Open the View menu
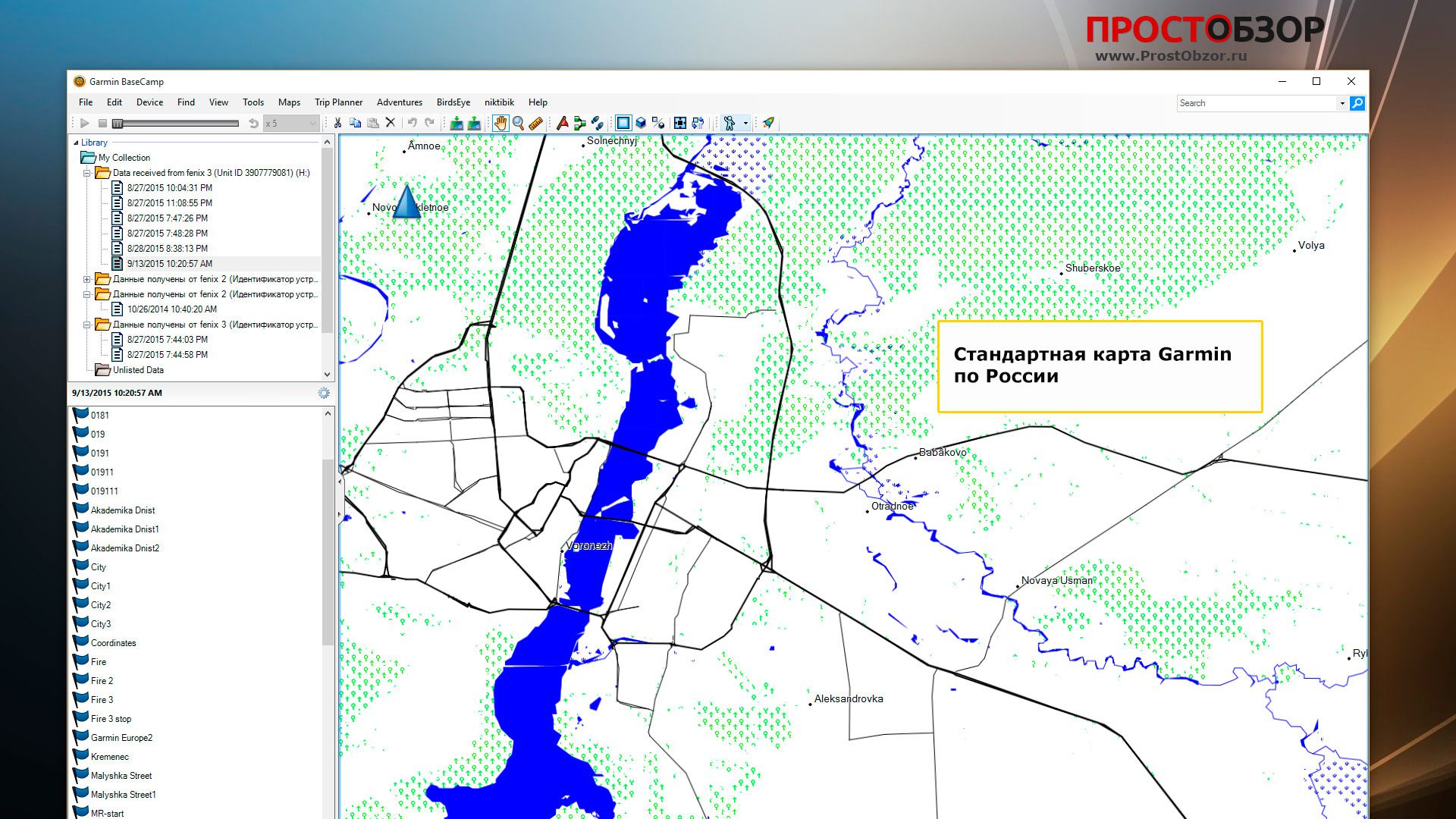 click(x=218, y=102)
